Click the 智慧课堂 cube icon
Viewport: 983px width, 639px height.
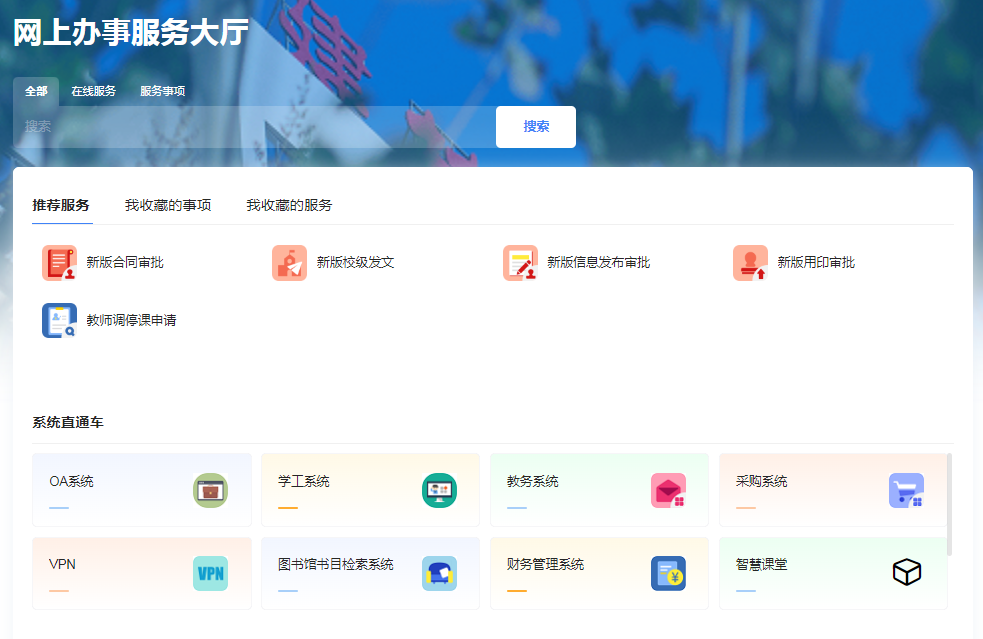coord(906,573)
